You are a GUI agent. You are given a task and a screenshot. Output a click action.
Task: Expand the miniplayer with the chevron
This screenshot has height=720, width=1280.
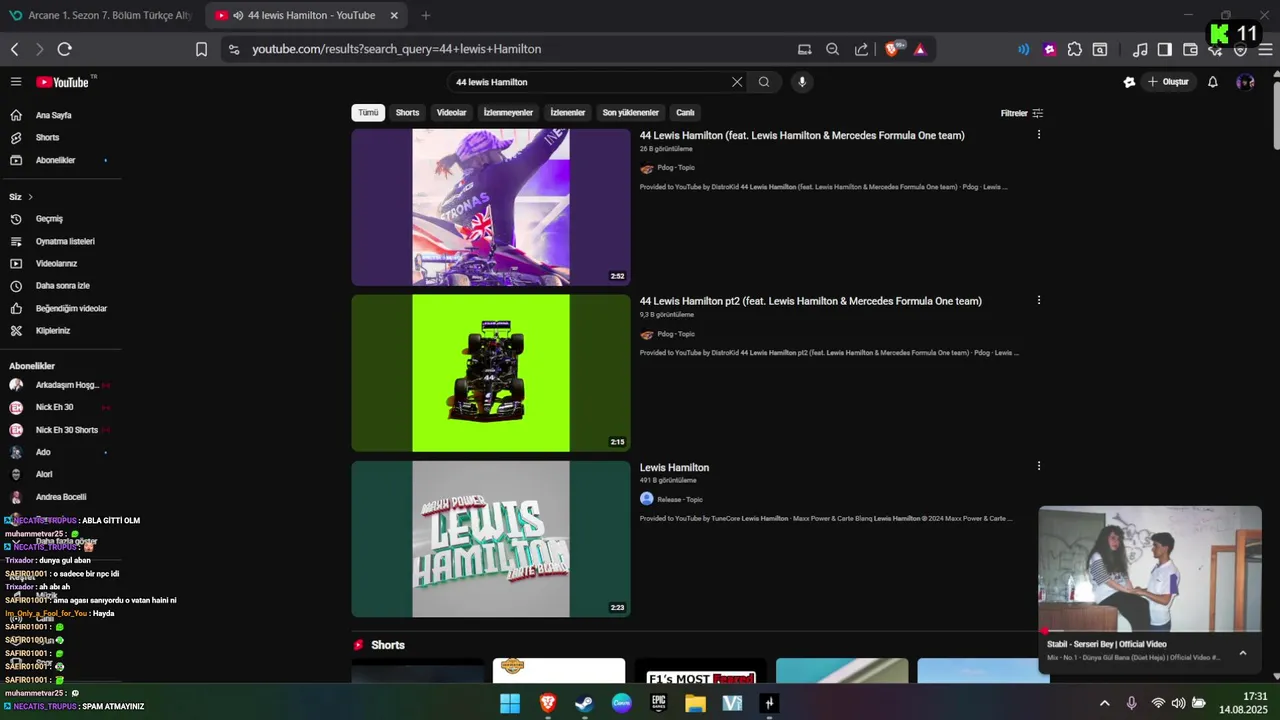(x=1242, y=652)
